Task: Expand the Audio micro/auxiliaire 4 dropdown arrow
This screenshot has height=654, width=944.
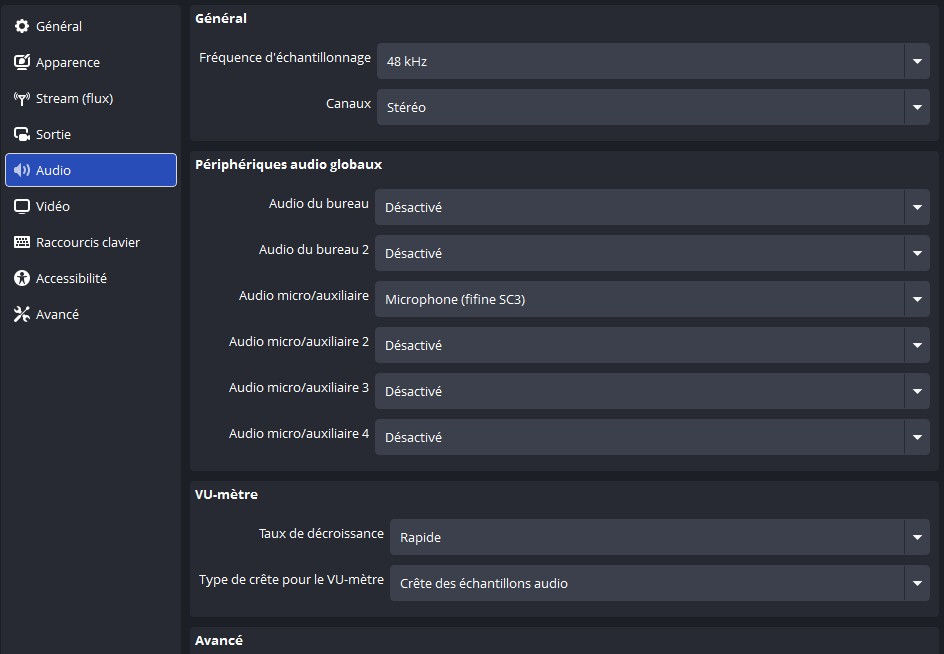Action: (917, 437)
